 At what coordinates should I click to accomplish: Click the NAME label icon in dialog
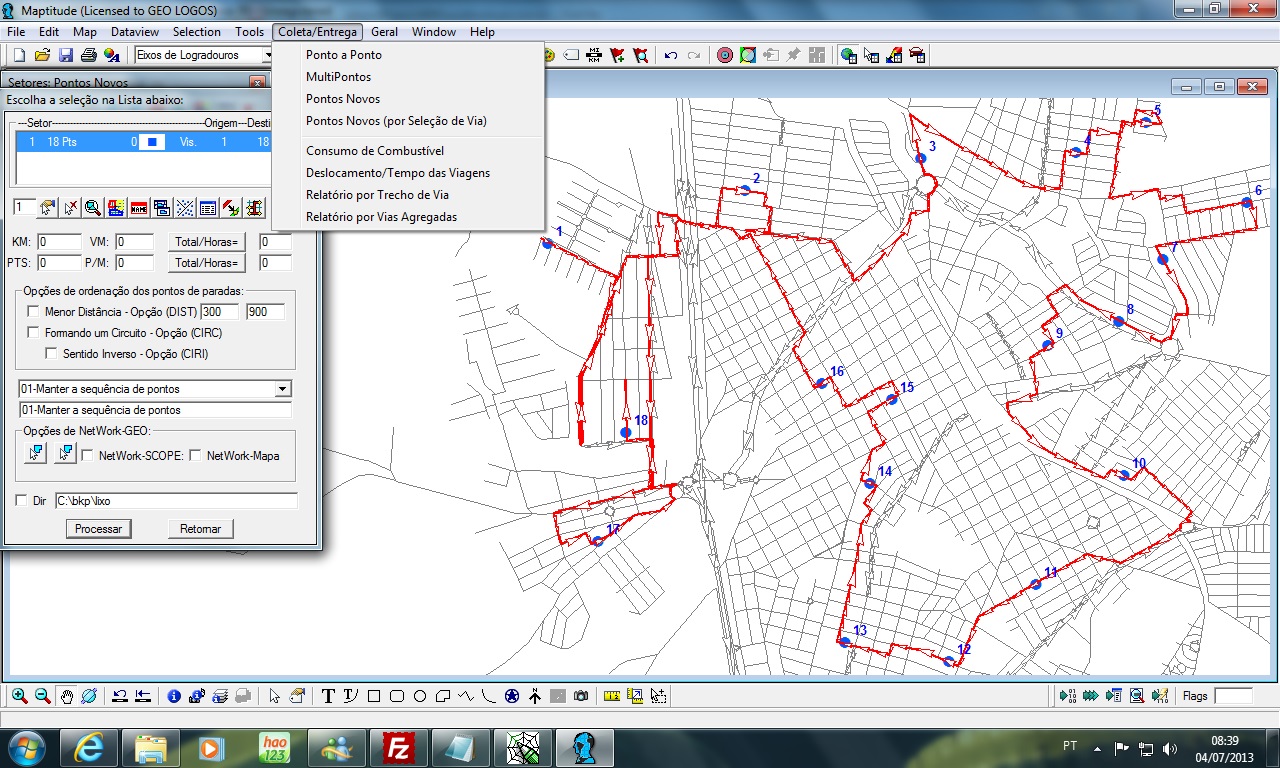[139, 208]
